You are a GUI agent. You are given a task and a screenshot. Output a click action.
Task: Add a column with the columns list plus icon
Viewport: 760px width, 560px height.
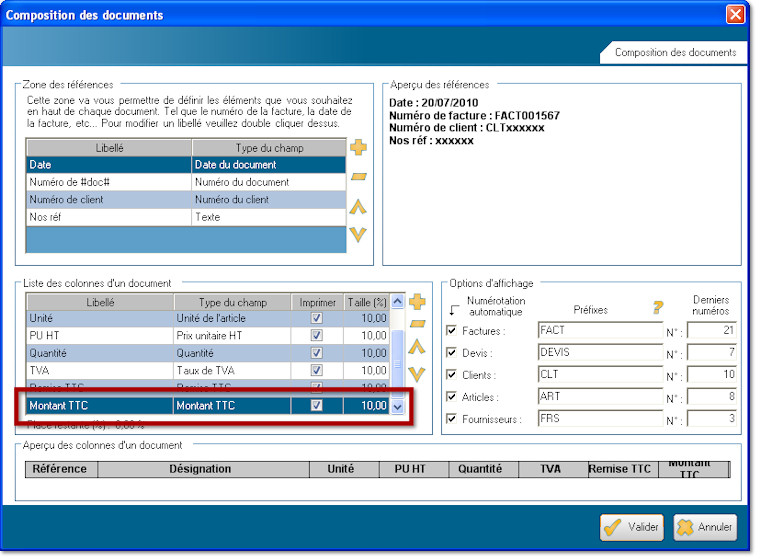(418, 301)
